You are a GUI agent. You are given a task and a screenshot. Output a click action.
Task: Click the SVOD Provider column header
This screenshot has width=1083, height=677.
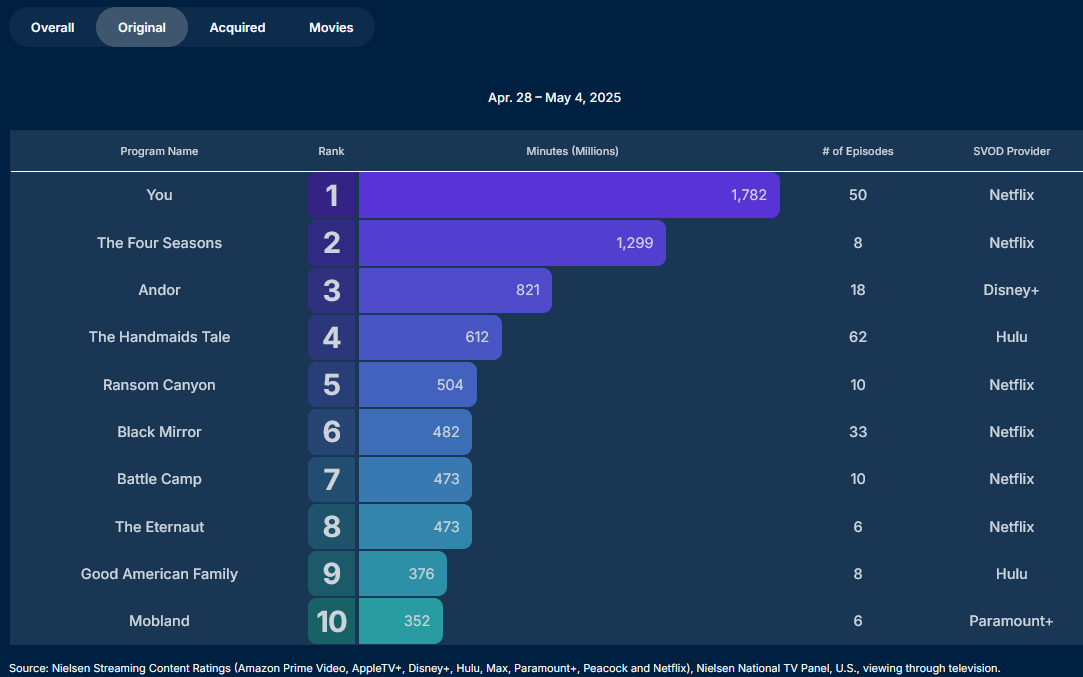pos(1011,151)
